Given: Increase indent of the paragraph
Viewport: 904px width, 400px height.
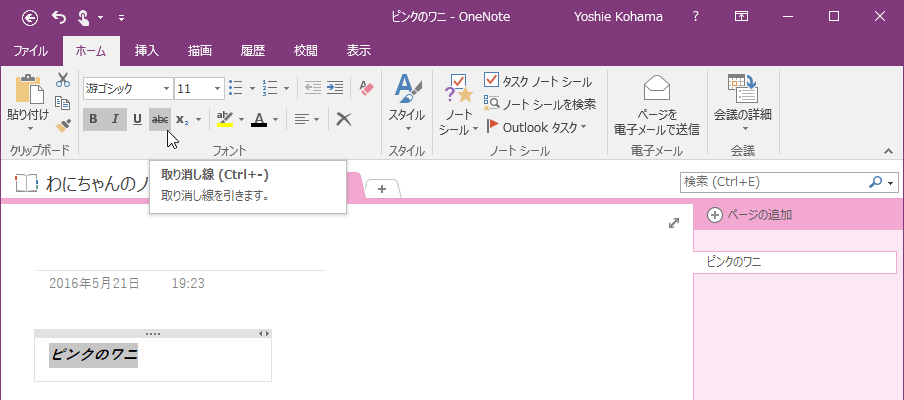Looking at the screenshot, I should coord(334,88).
